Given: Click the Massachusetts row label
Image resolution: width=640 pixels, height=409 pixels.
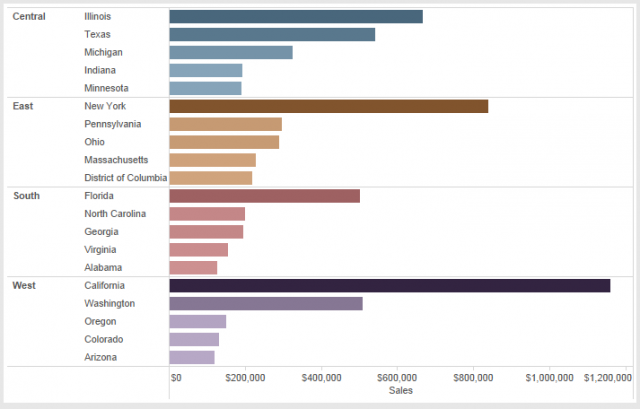Looking at the screenshot, I should [x=116, y=160].
